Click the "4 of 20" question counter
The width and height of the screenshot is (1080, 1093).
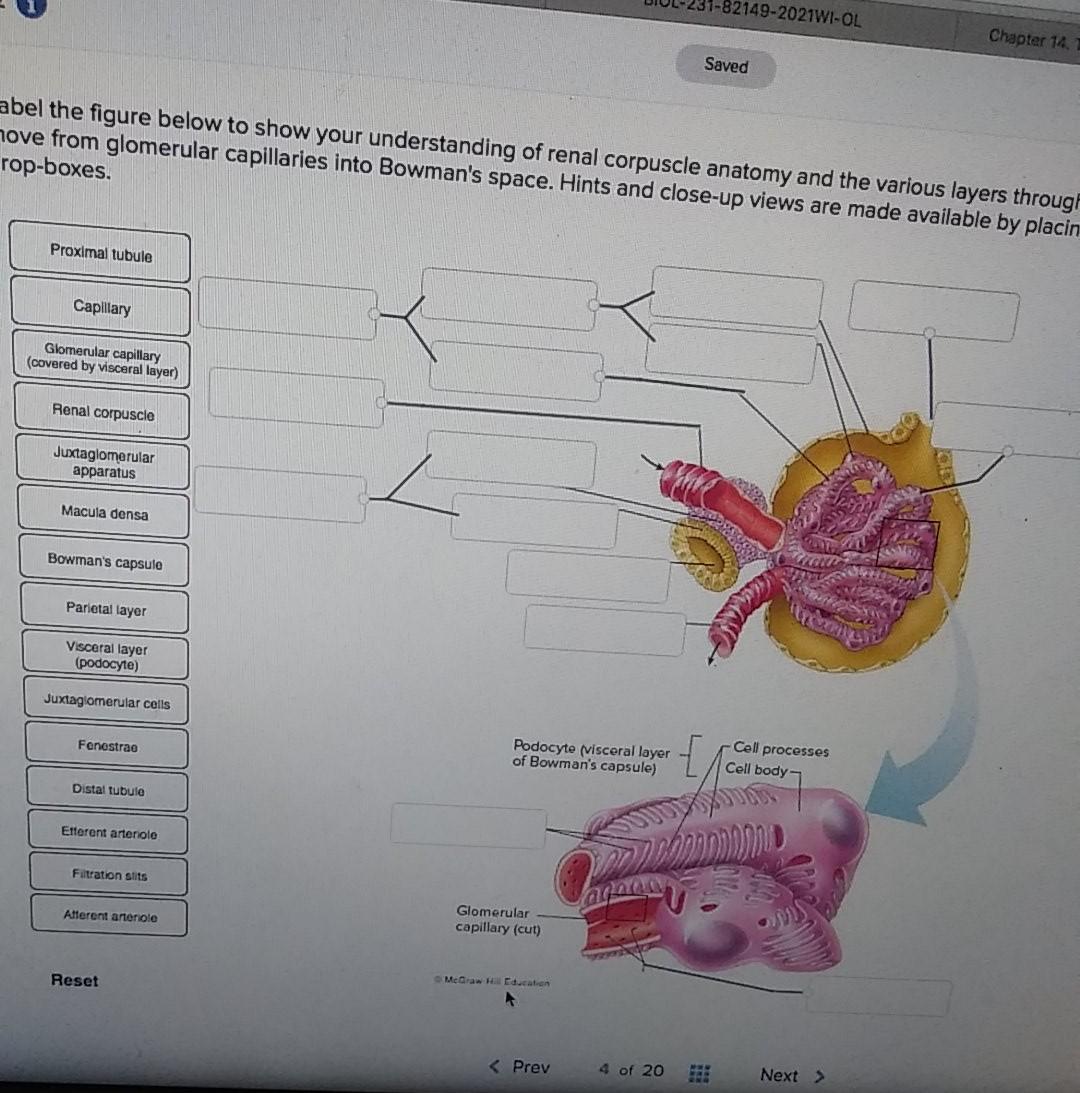point(631,1070)
